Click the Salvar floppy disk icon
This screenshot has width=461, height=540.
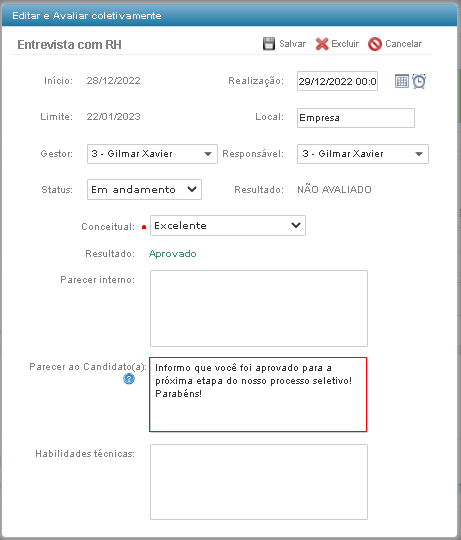click(269, 44)
